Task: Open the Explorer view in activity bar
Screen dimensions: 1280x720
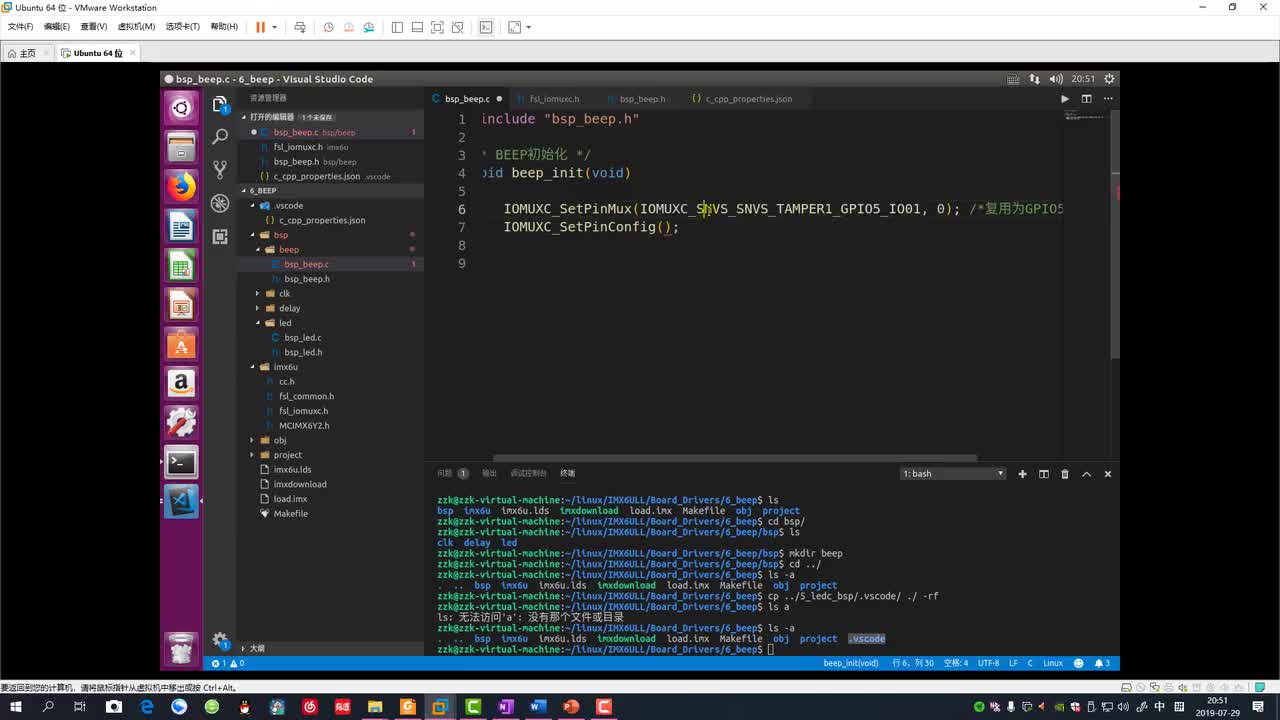Action: [x=220, y=104]
